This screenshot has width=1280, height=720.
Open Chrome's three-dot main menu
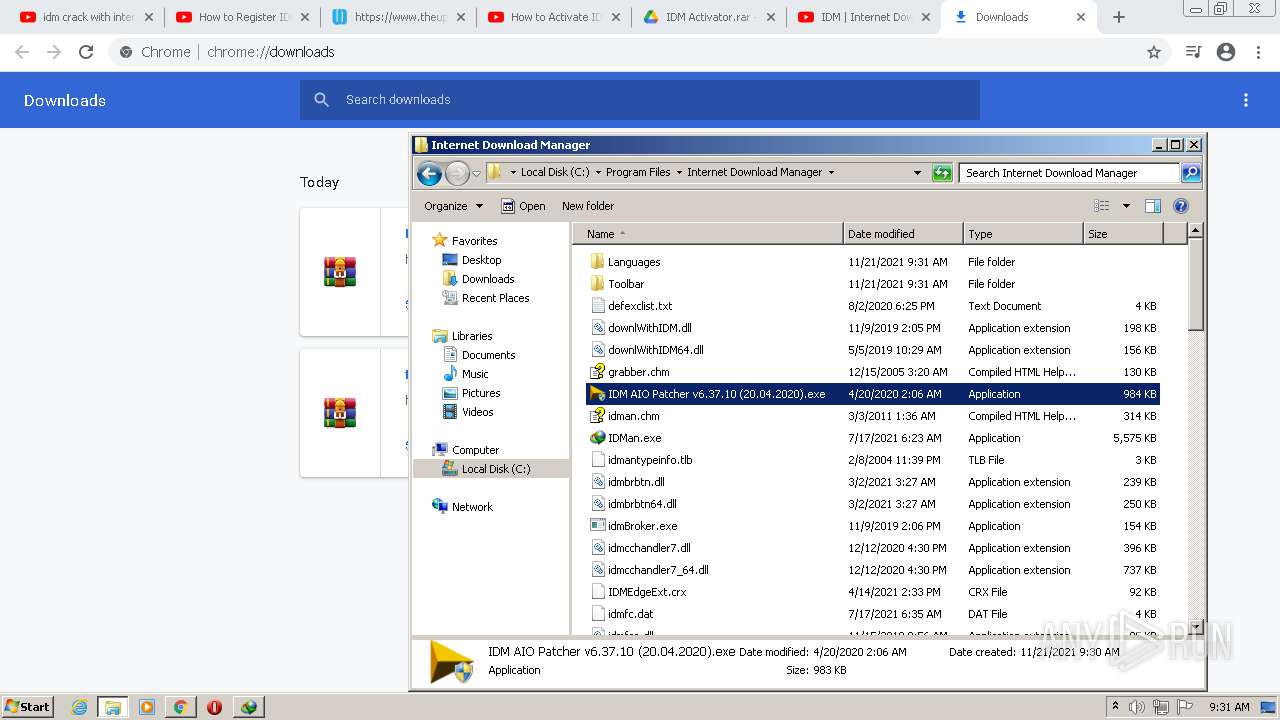pyautogui.click(x=1258, y=52)
